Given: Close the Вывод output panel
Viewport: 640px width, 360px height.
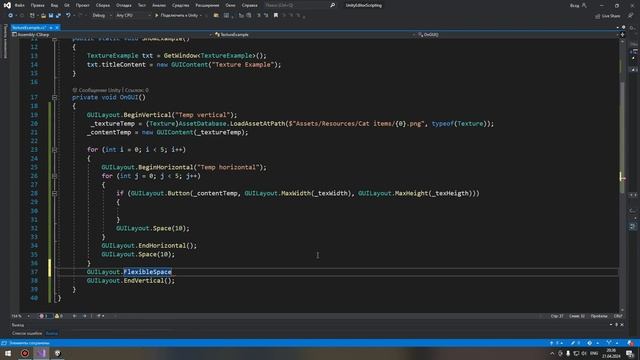Looking at the screenshot, I should point(622,325).
